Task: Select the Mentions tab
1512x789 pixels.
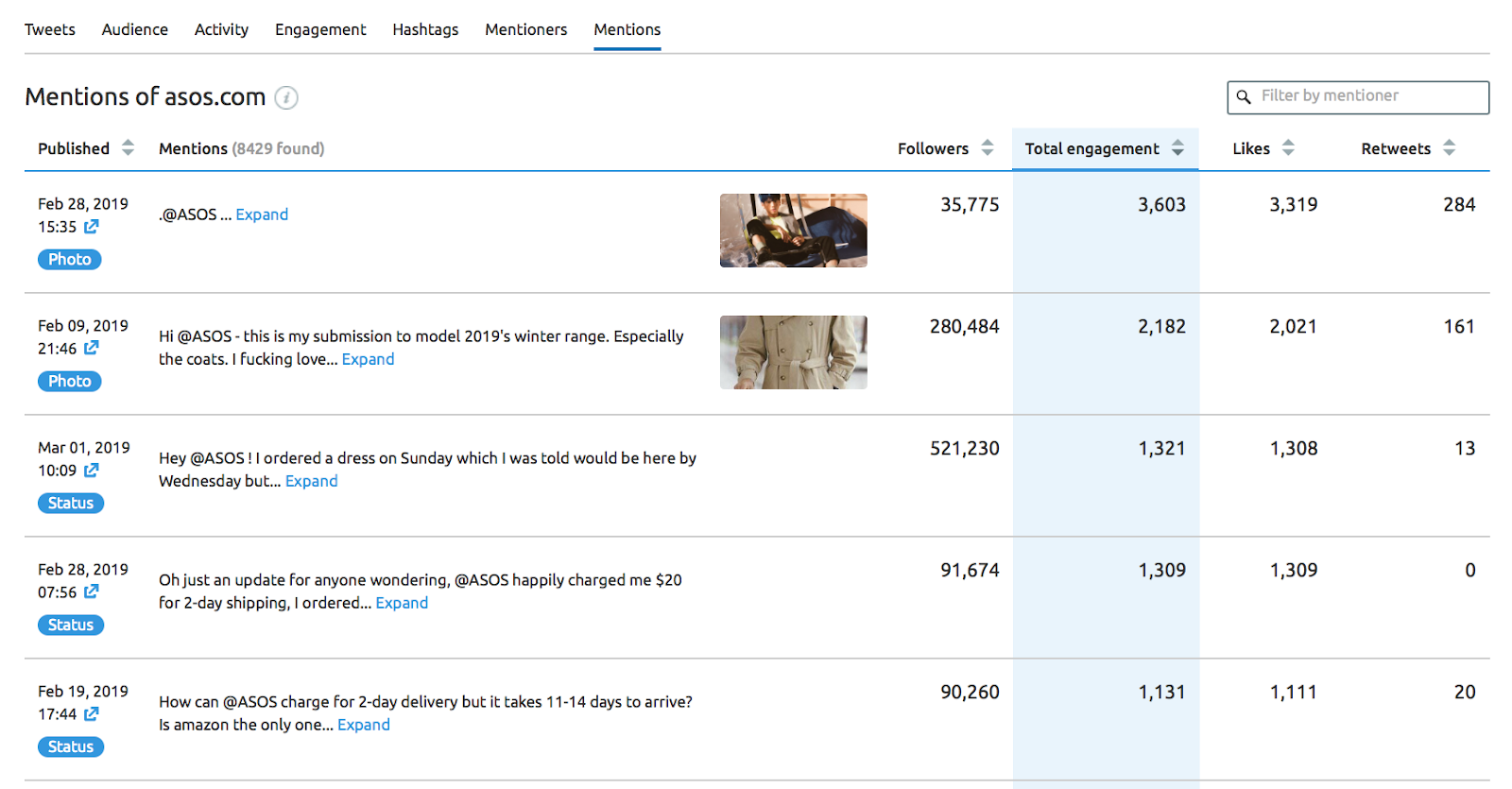Action: [x=627, y=29]
